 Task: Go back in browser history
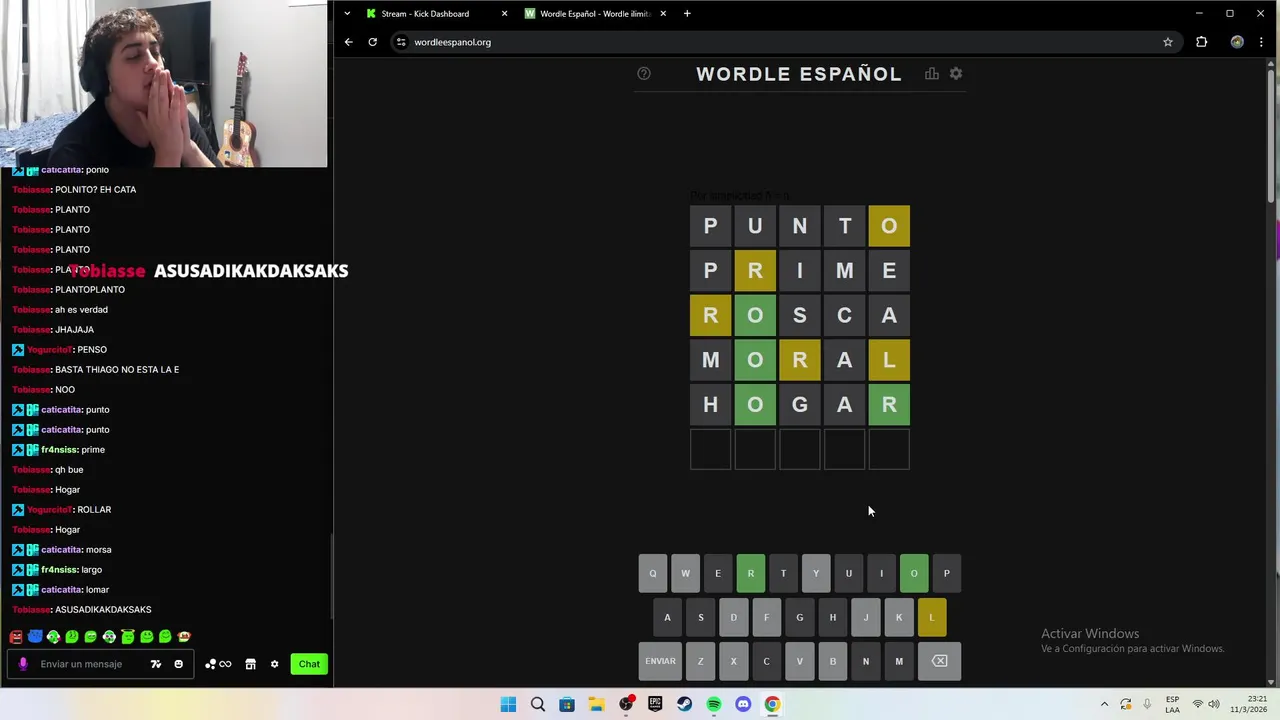348,42
